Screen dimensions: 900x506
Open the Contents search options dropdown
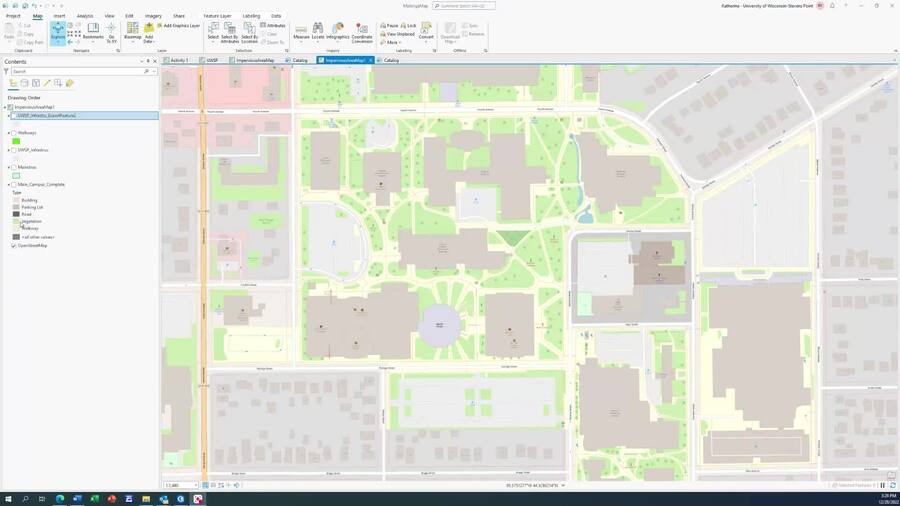(154, 71)
